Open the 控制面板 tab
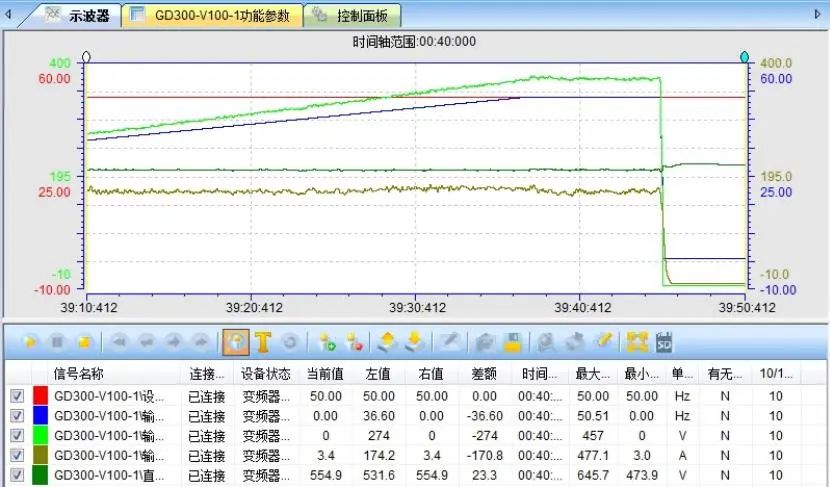 coord(355,16)
